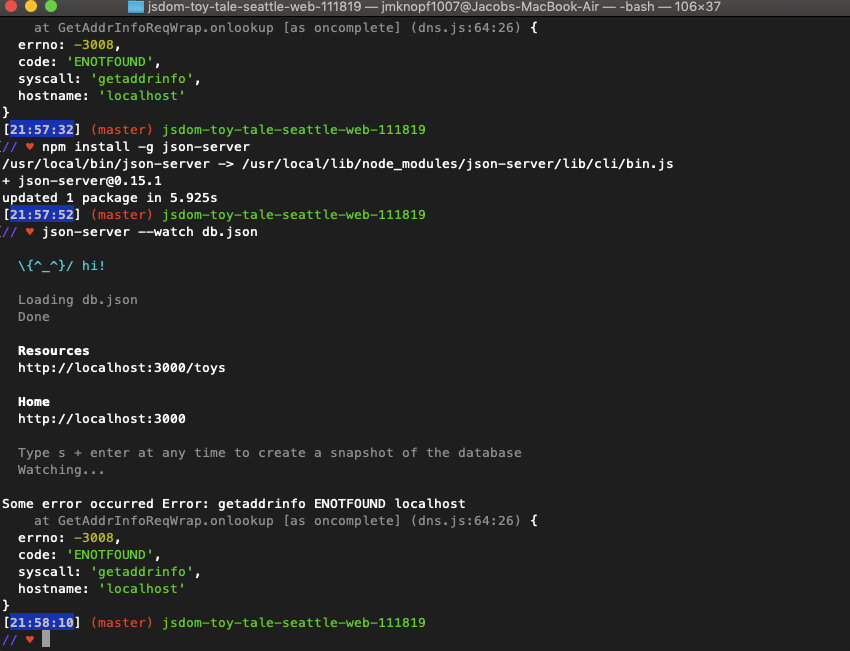Screen dimensions: 850x651
Task: Click the block cursor at the prompt
Action: [46, 639]
